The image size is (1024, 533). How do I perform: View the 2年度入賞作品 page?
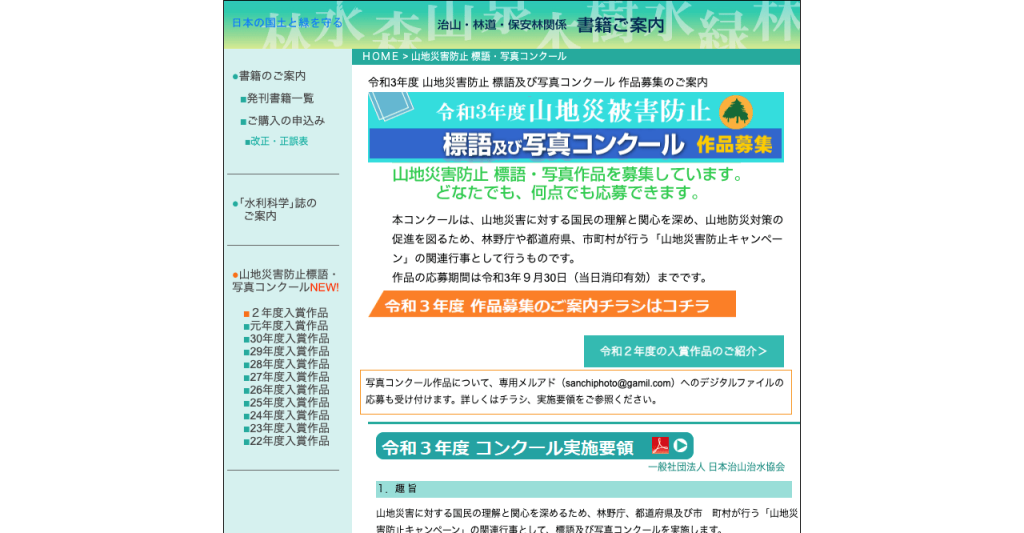[x=289, y=313]
